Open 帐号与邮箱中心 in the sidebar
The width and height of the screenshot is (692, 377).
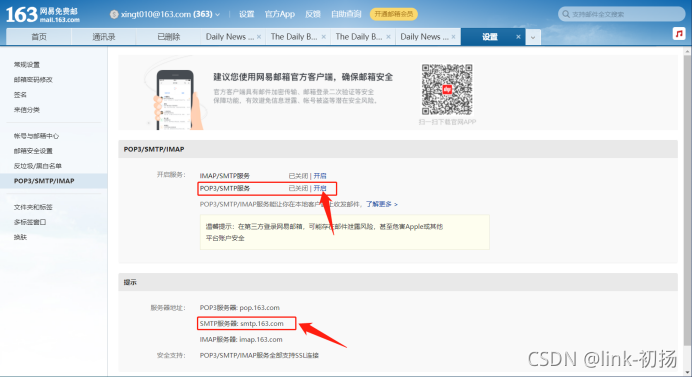click(x=36, y=136)
